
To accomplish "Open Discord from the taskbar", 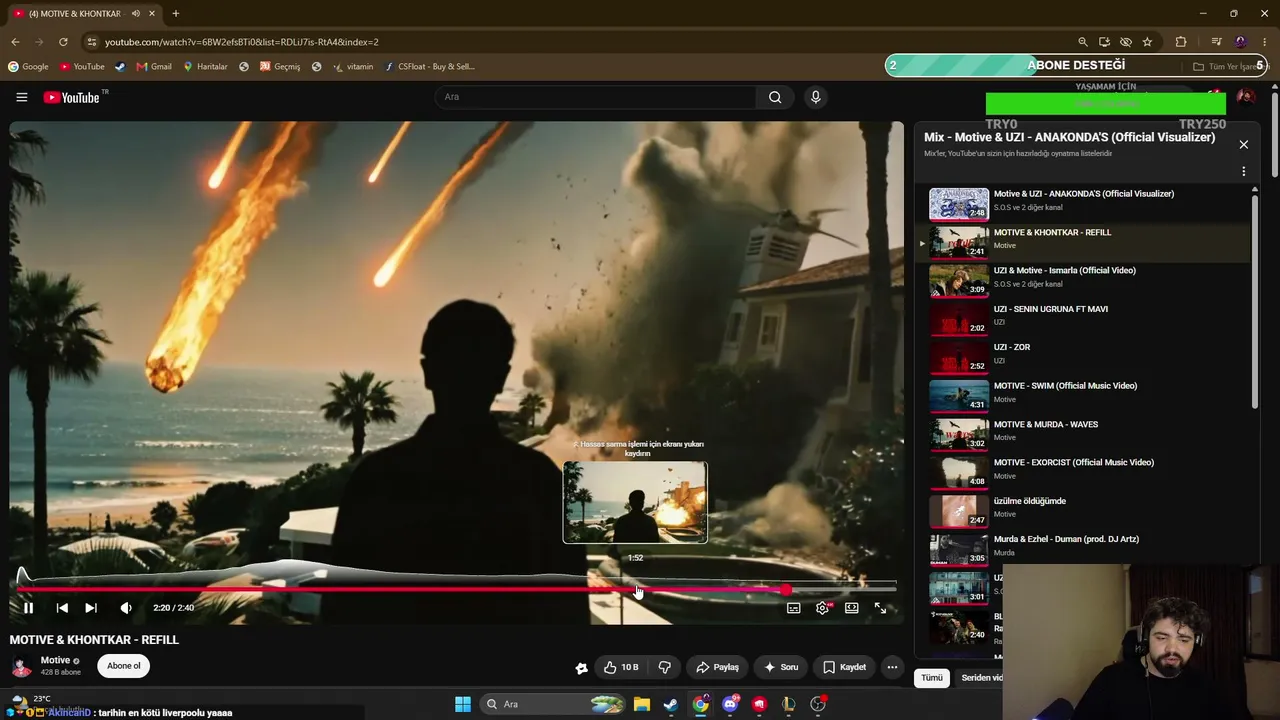I will [x=730, y=704].
